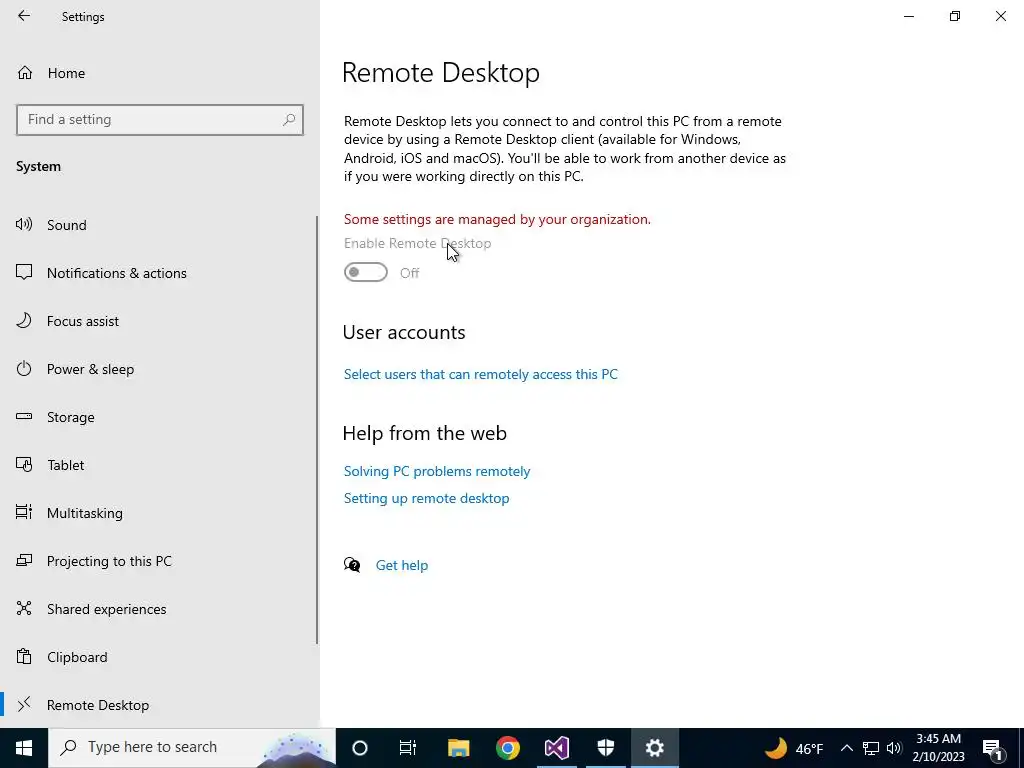
Task: Click the Focus assist moon icon
Action: click(24, 321)
